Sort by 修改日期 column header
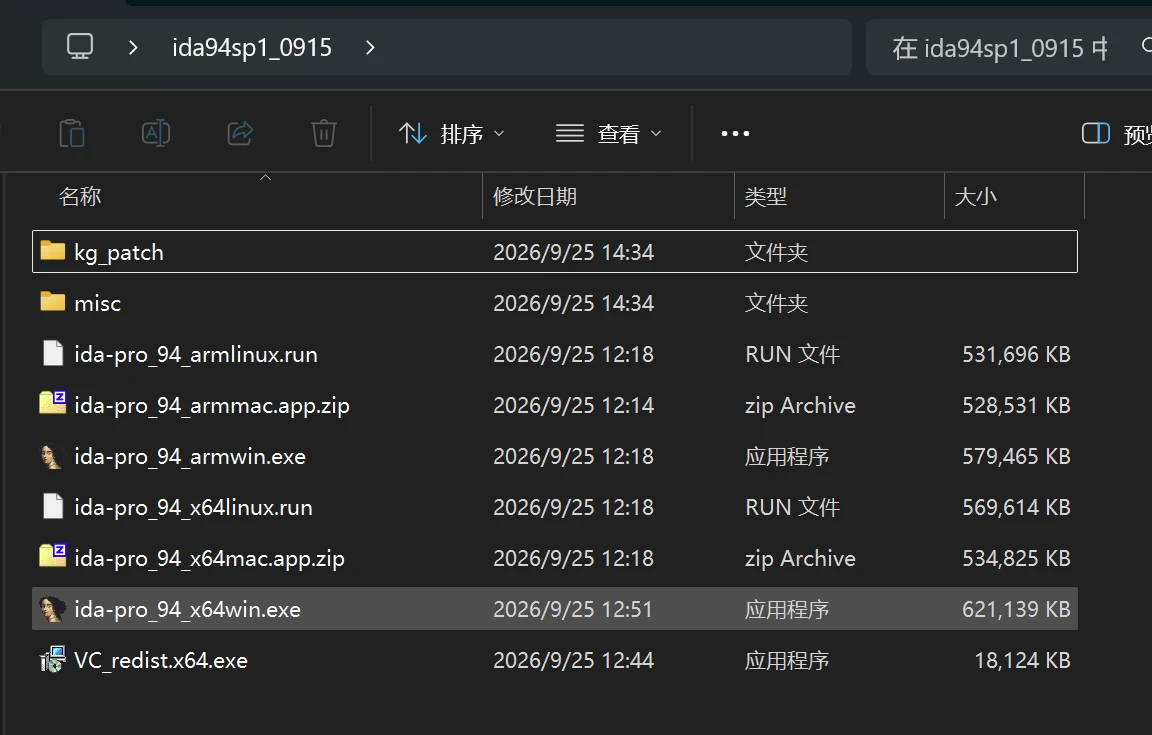Viewport: 1152px width, 735px height. 535,196
